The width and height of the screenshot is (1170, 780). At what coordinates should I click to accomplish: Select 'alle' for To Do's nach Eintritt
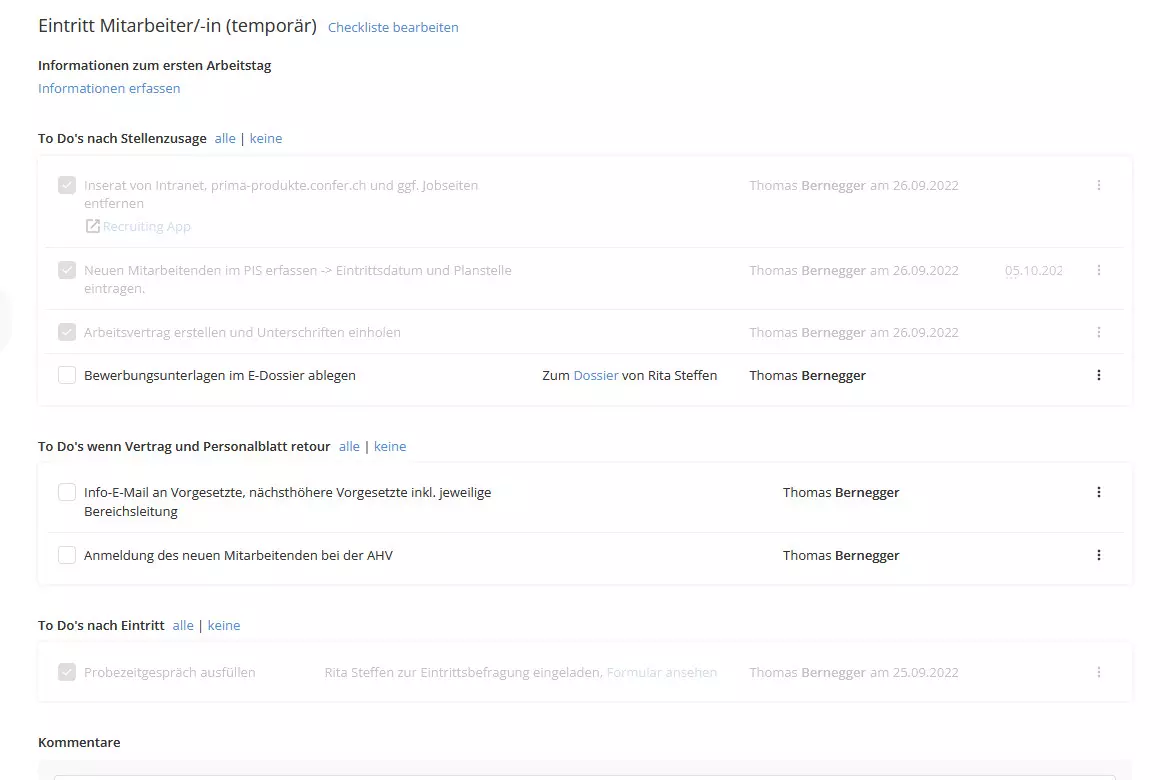click(x=183, y=625)
